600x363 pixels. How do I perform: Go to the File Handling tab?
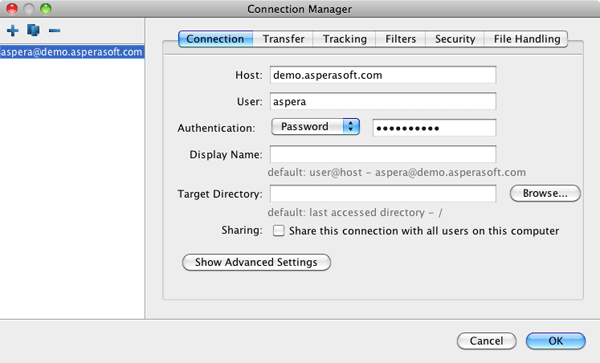(527, 39)
